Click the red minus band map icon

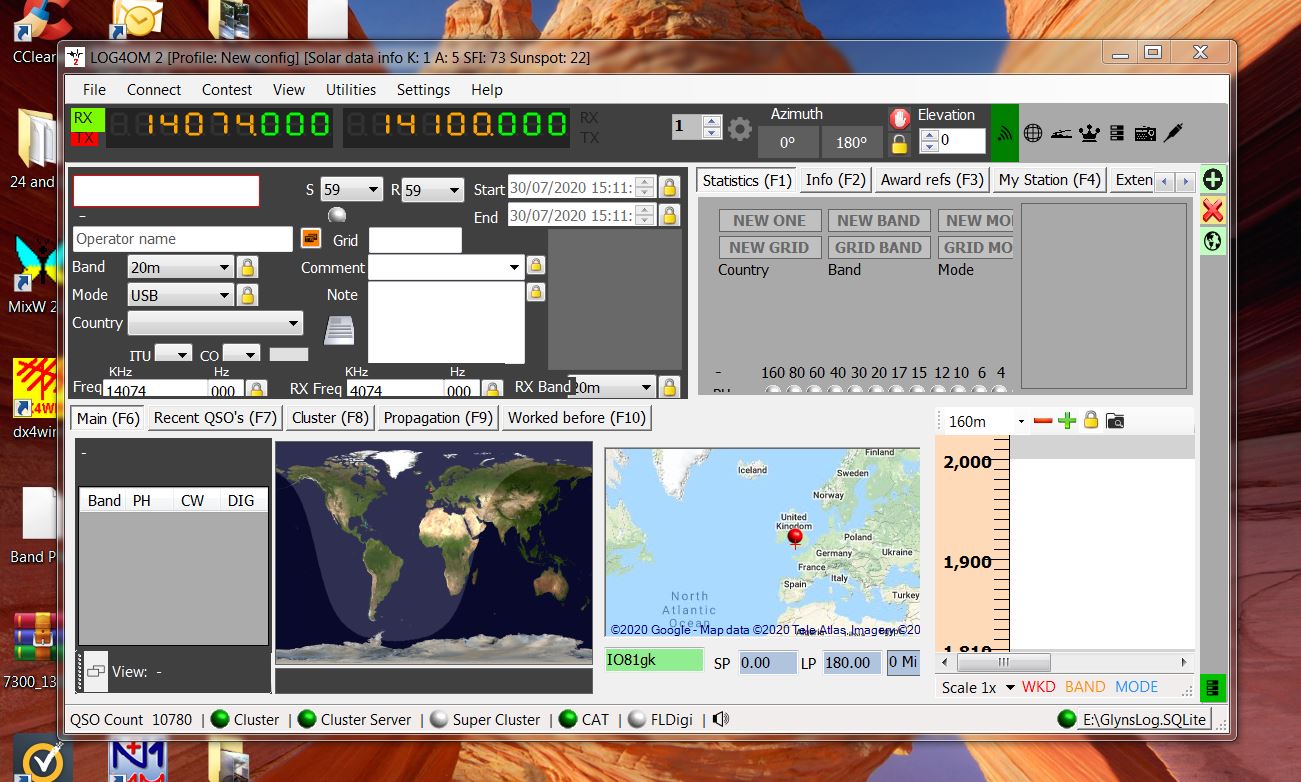point(1043,421)
